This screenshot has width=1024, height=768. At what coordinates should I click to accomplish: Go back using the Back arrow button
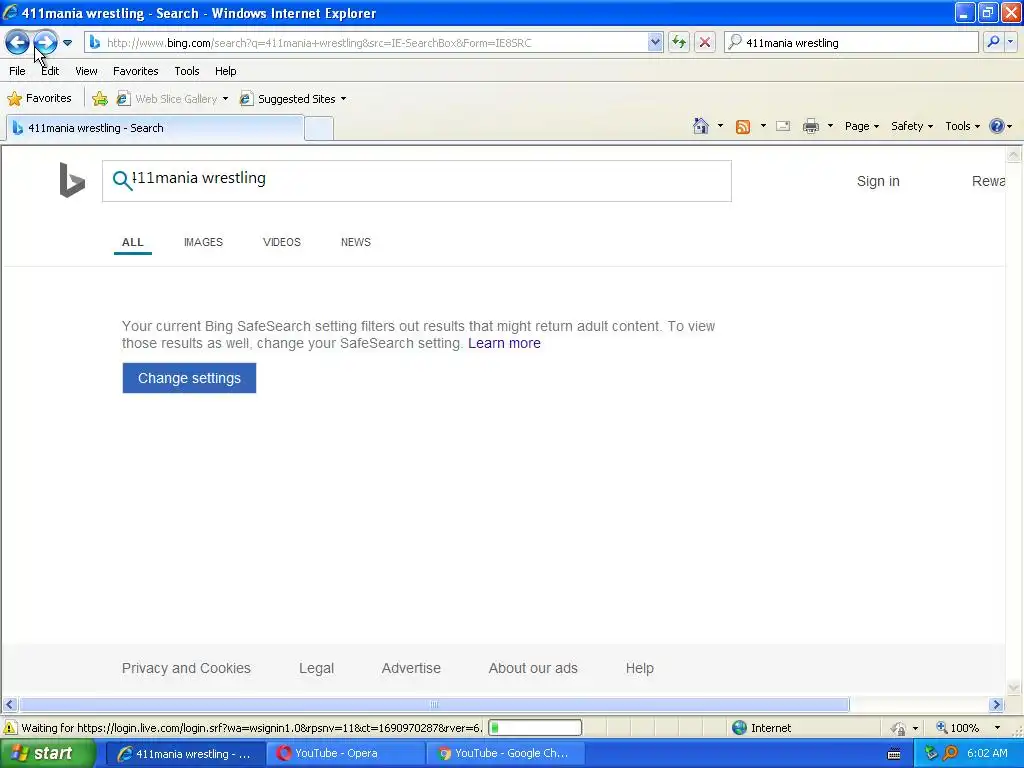[x=18, y=42]
